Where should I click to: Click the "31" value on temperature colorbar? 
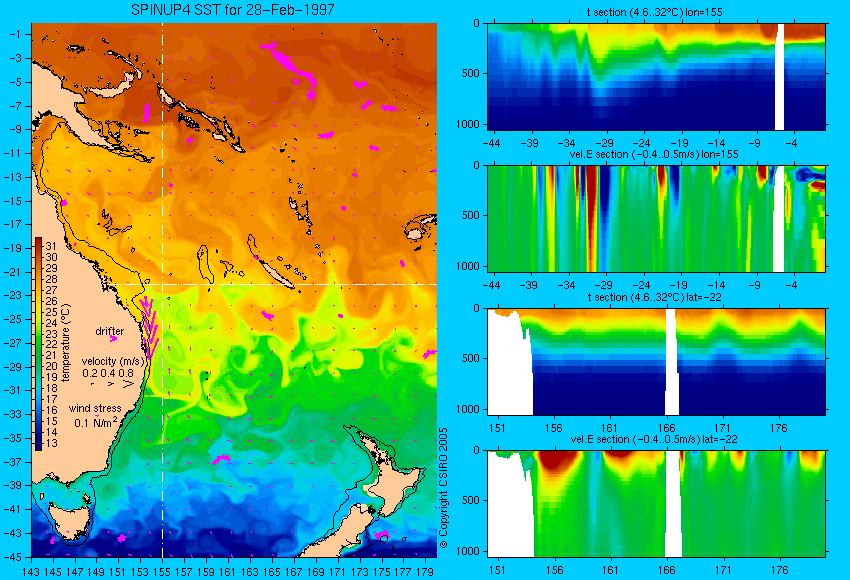[x=51, y=247]
